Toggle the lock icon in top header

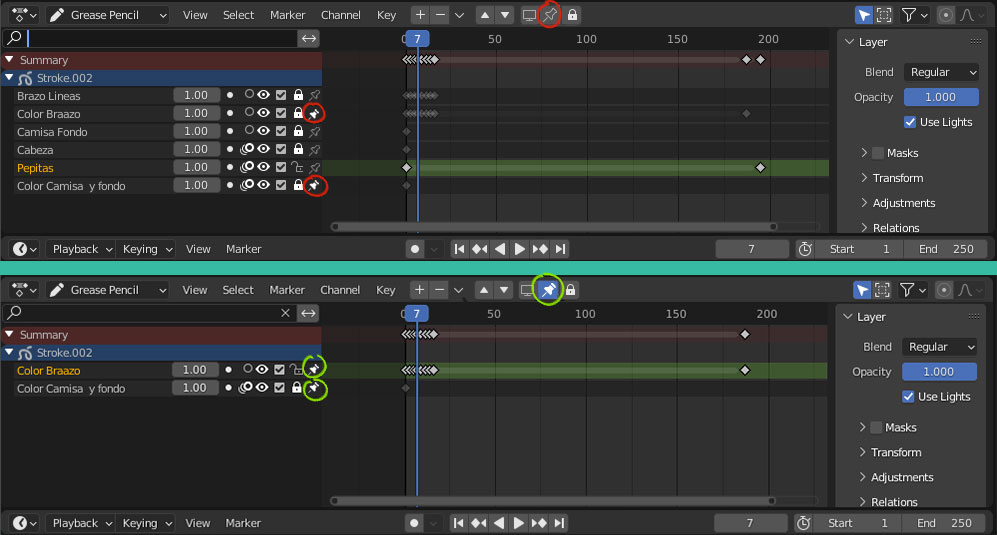[572, 15]
